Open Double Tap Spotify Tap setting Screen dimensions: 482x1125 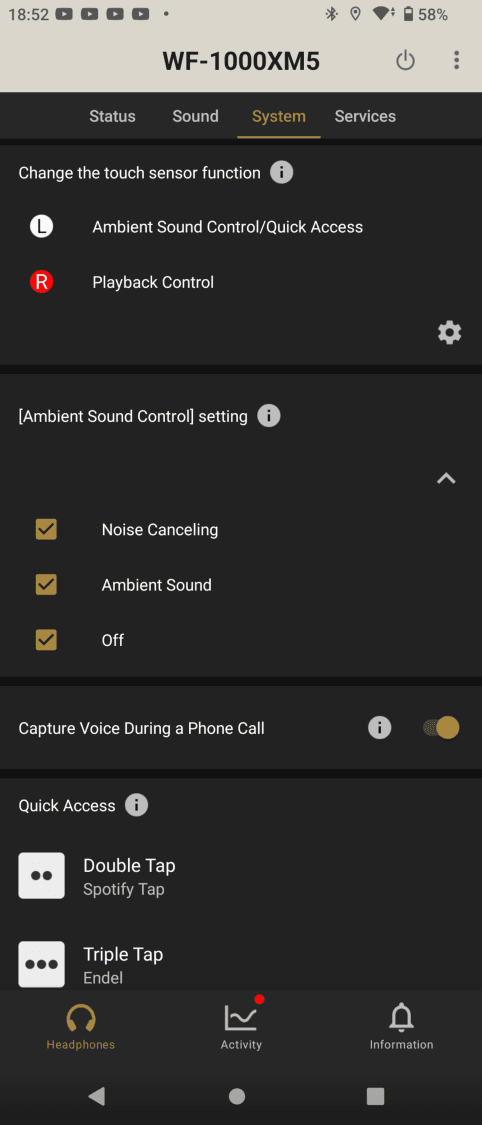click(x=241, y=876)
